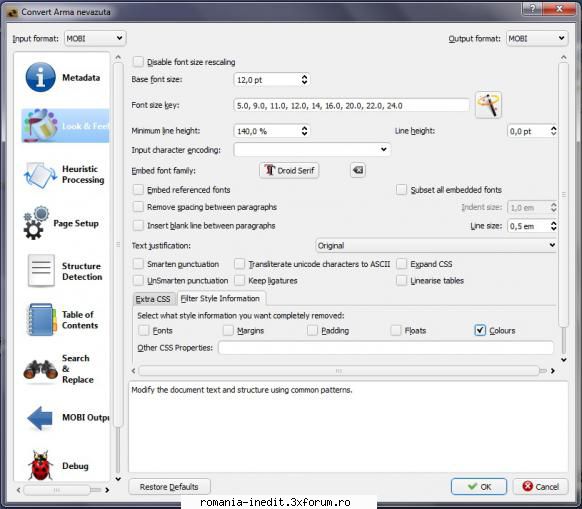Select the Debug ladybug icon

tap(40, 466)
